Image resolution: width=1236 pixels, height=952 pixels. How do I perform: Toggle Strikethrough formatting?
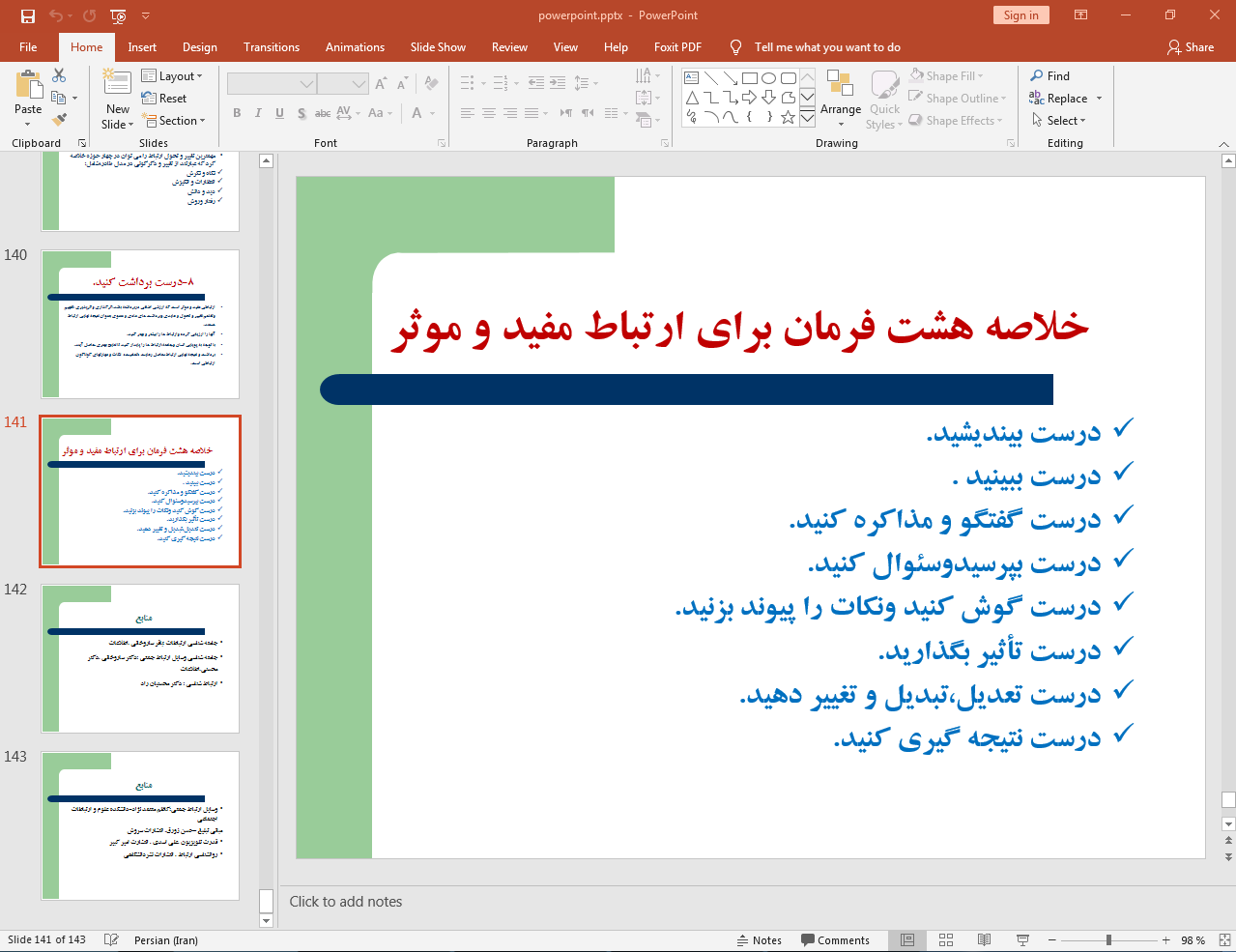tap(323, 113)
